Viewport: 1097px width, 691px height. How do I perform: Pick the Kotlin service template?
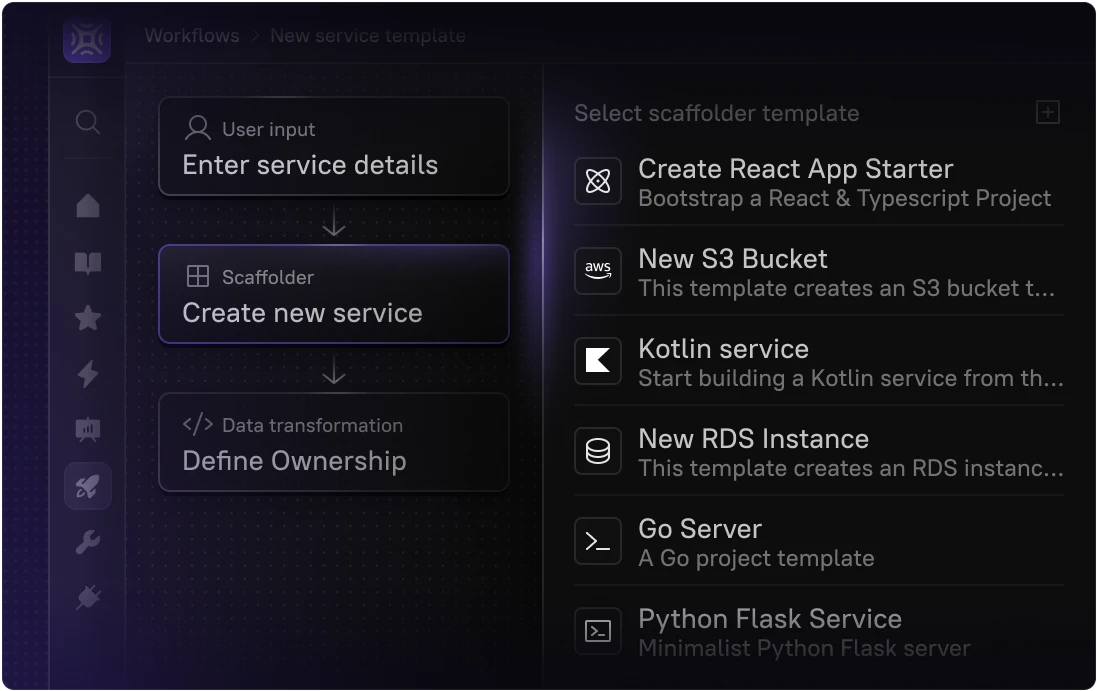[817, 362]
